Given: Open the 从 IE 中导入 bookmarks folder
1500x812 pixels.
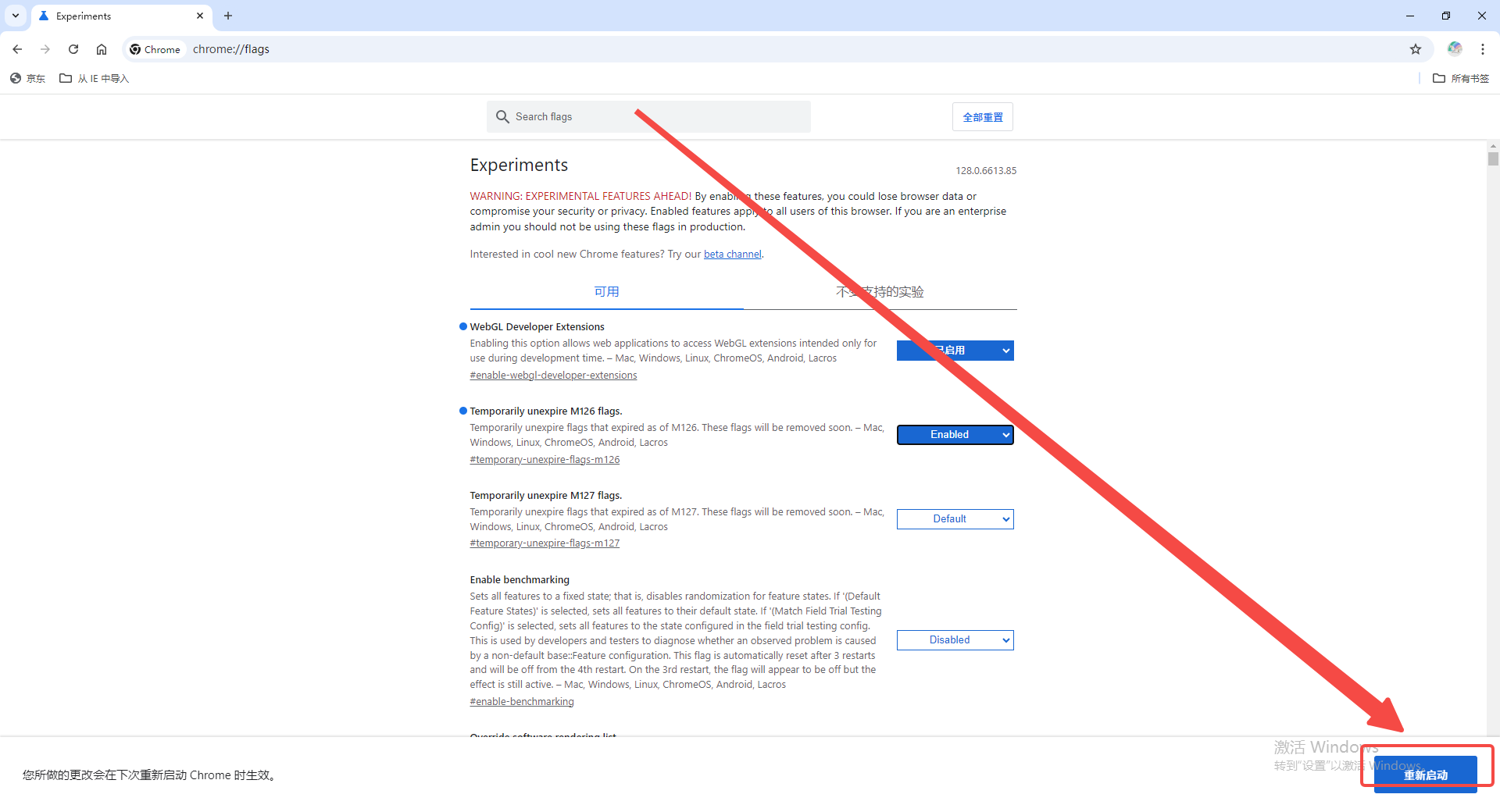Looking at the screenshot, I should (95, 78).
